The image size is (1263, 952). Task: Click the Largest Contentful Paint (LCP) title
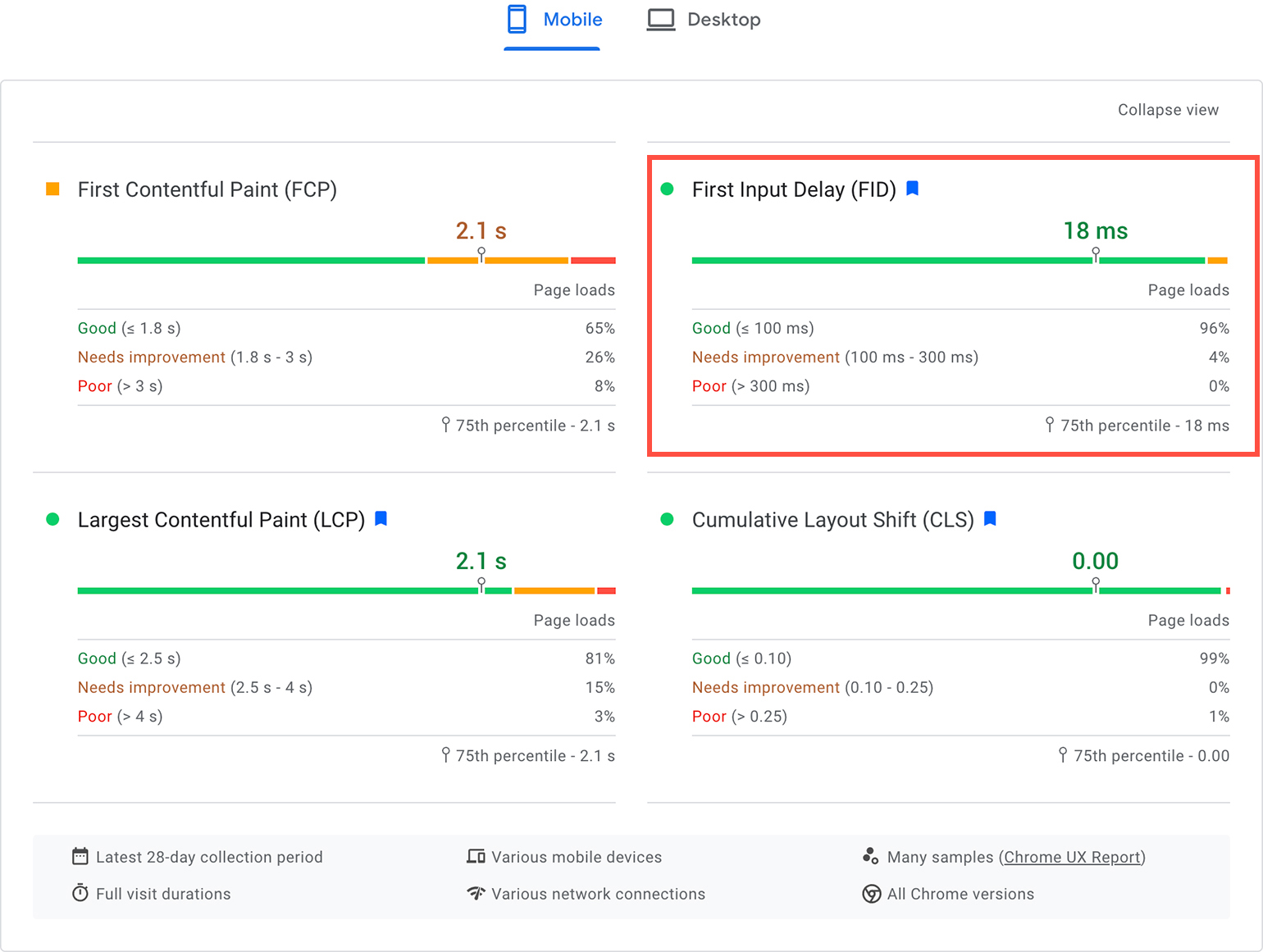tap(221, 520)
